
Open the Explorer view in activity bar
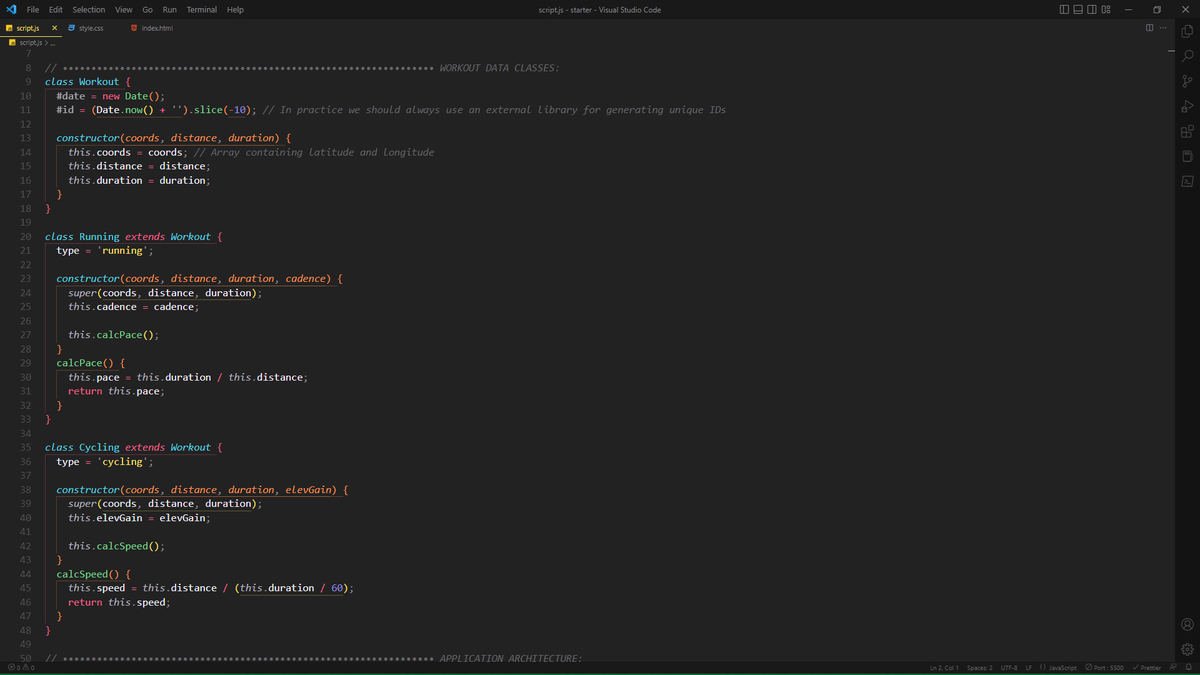[1187, 31]
